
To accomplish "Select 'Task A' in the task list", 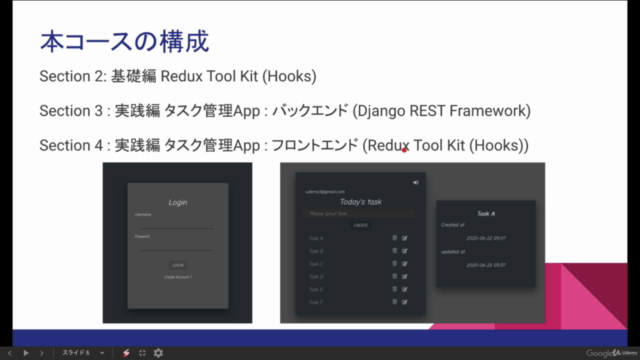I will pyautogui.click(x=316, y=238).
